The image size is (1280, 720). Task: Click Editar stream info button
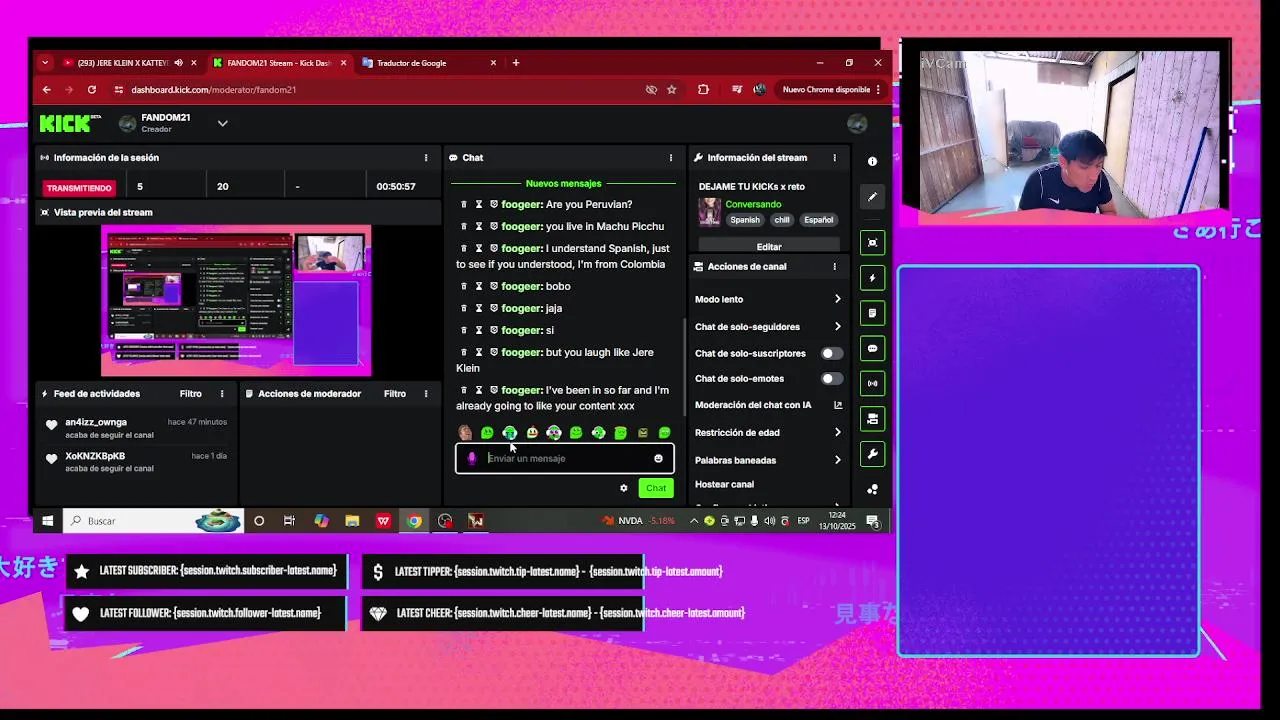(769, 246)
